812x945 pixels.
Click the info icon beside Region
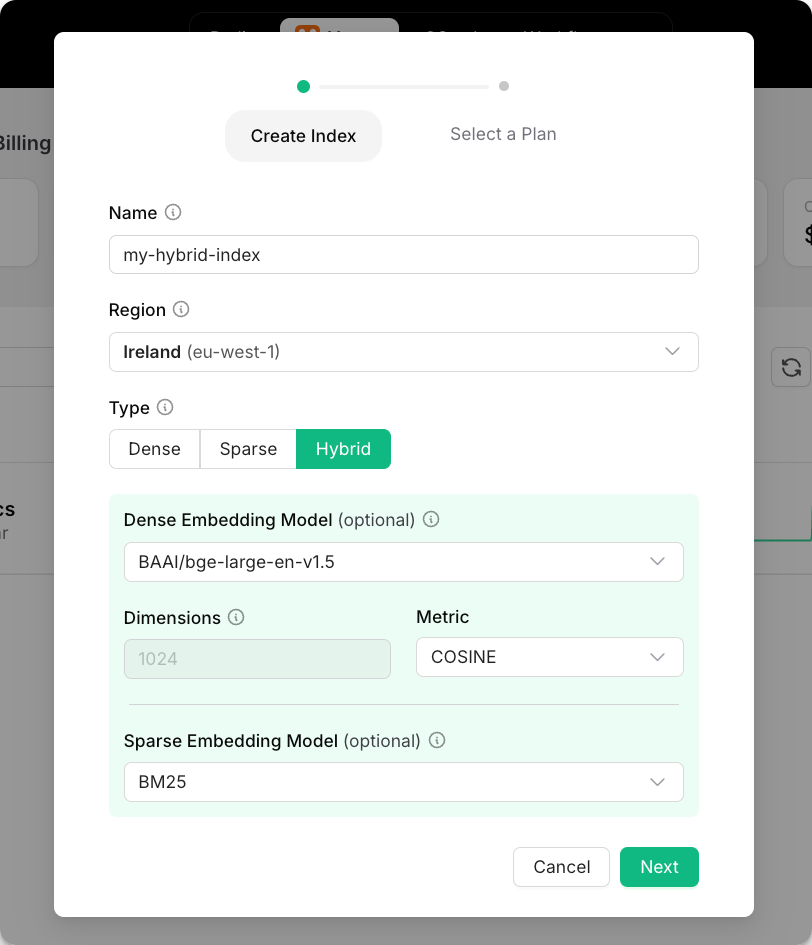pyautogui.click(x=181, y=310)
